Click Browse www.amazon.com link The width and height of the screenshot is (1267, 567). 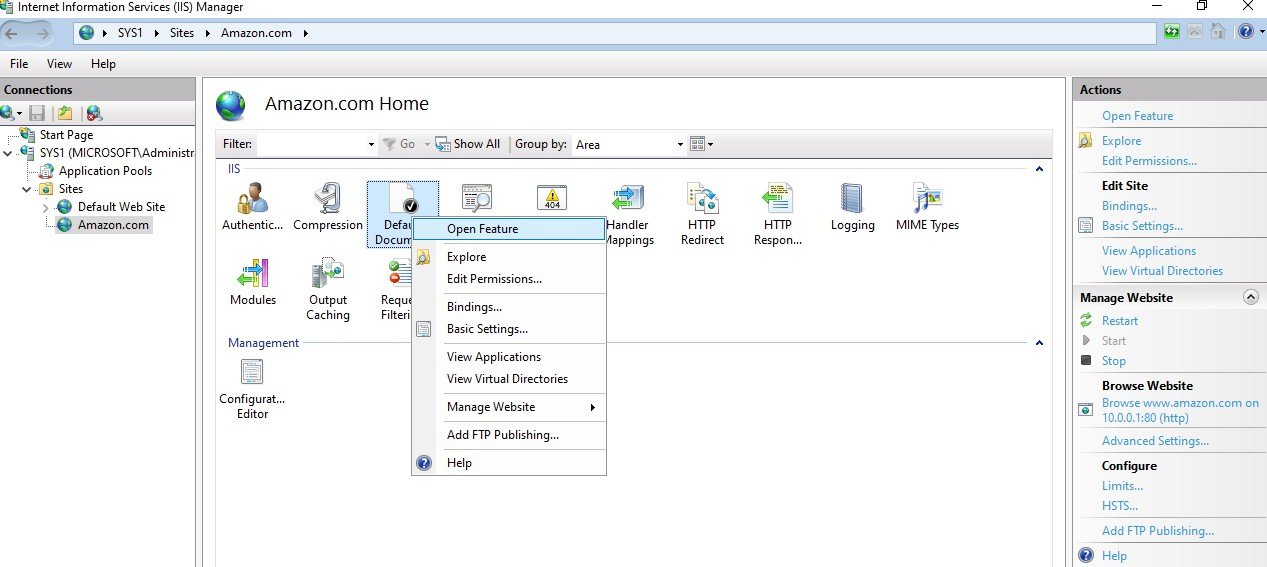(x=1180, y=410)
